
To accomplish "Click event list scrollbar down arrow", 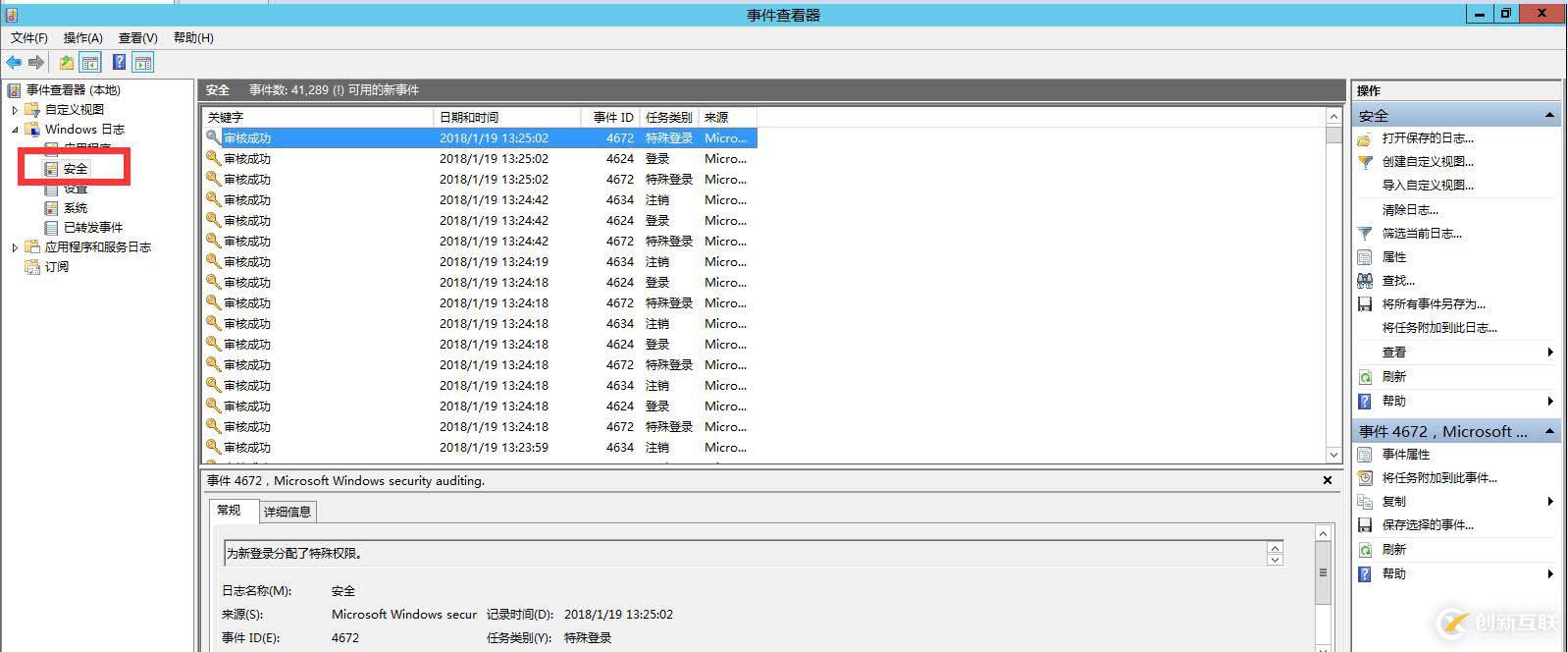I will point(1333,455).
